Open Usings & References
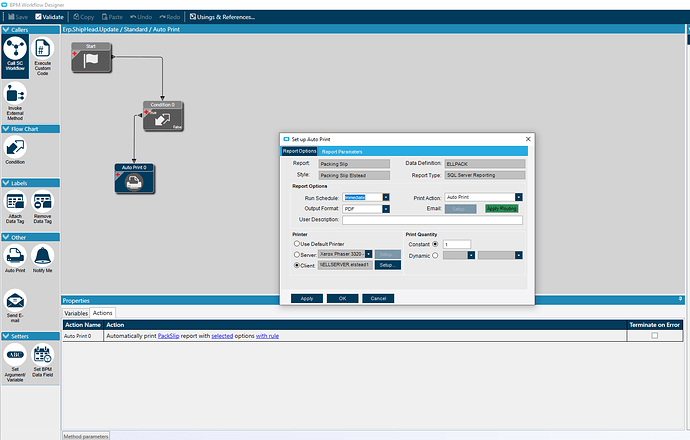Image resolution: width=690 pixels, height=440 pixels. pos(222,17)
